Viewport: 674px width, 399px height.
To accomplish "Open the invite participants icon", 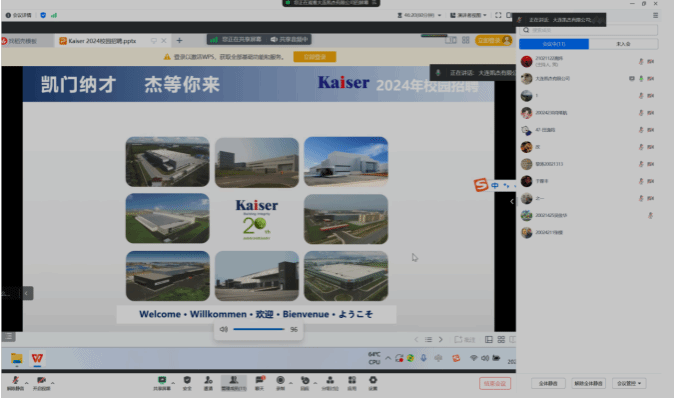I will (x=208, y=382).
